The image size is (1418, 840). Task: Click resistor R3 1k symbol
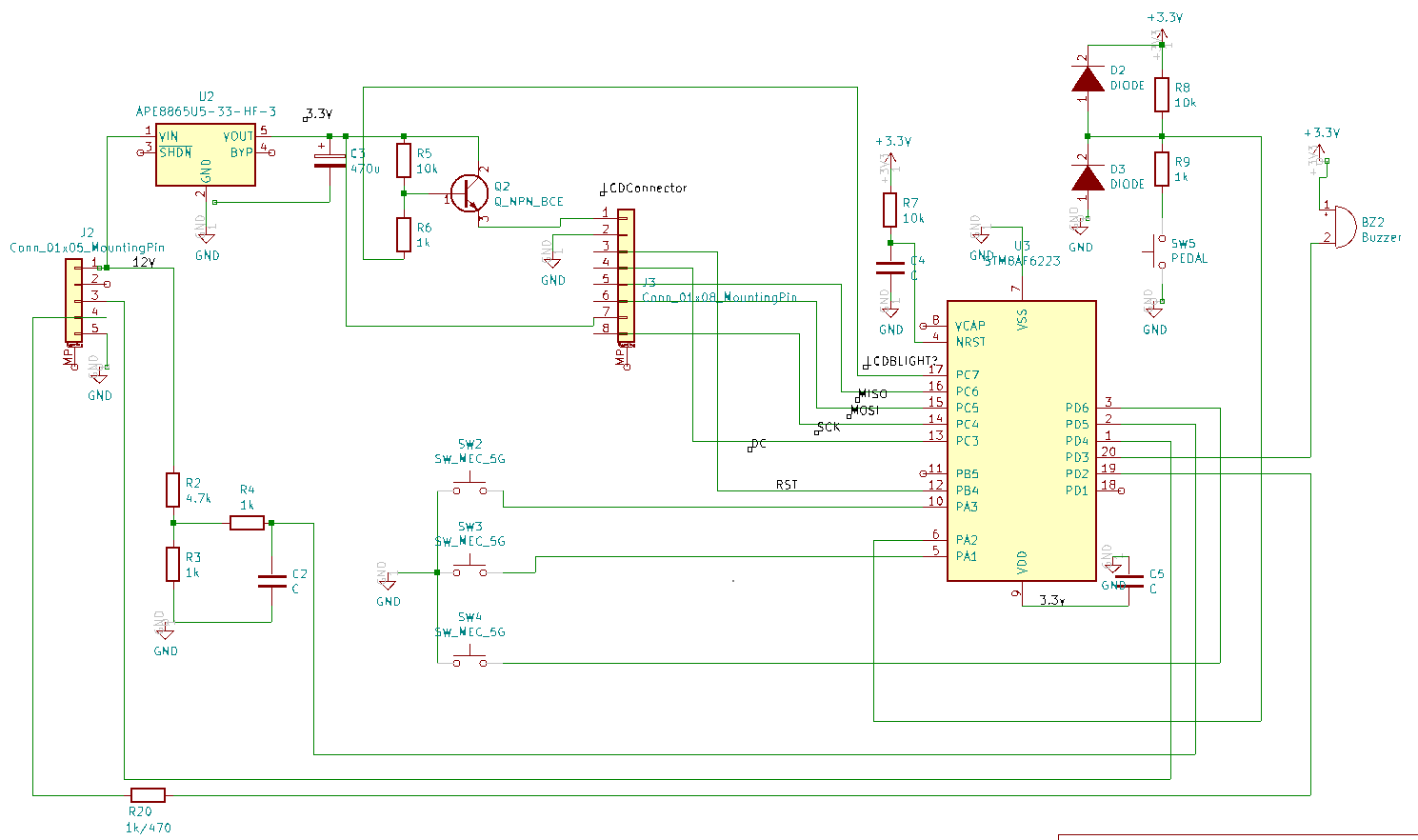pos(172,564)
